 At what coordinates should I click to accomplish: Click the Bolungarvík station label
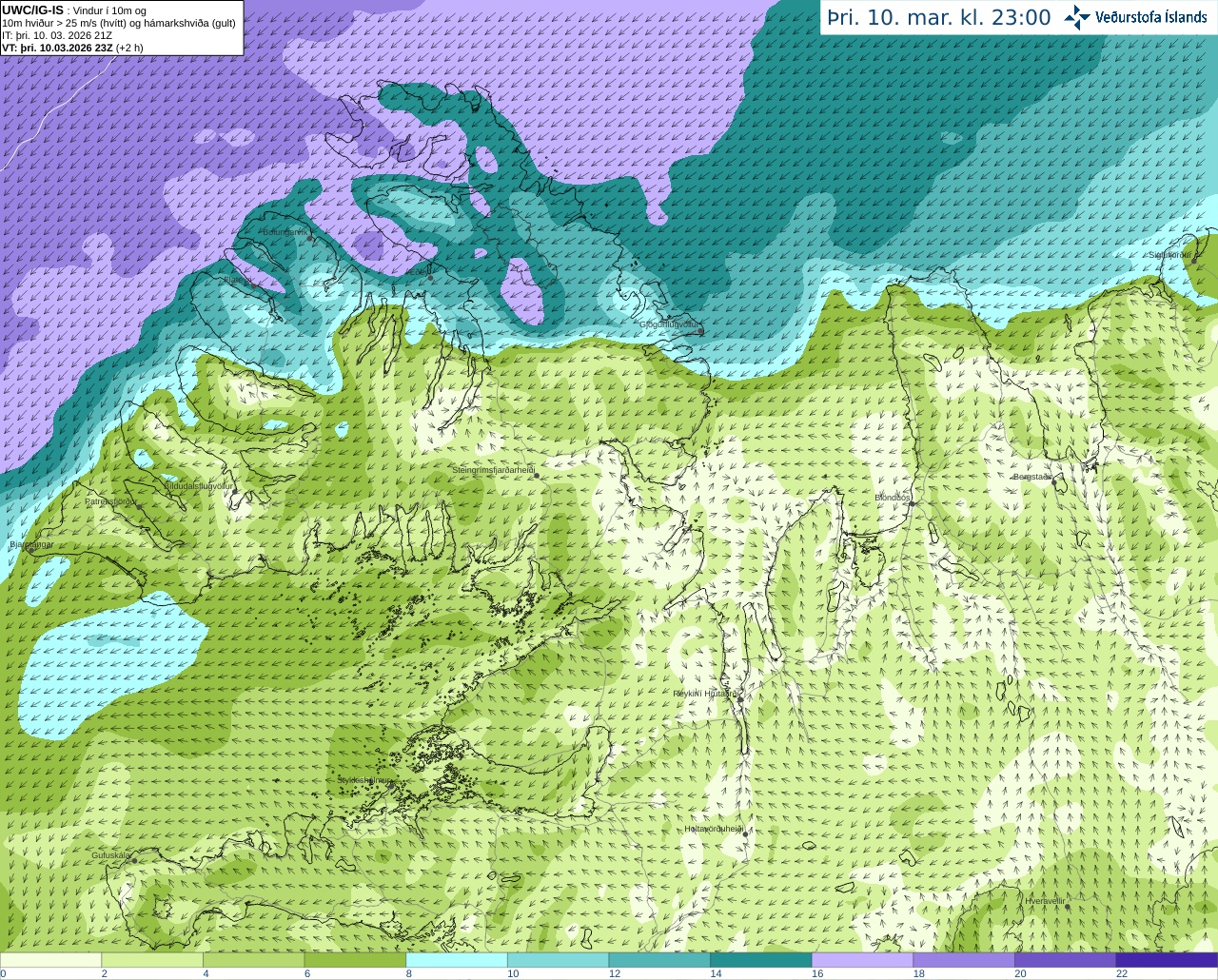[x=285, y=232]
